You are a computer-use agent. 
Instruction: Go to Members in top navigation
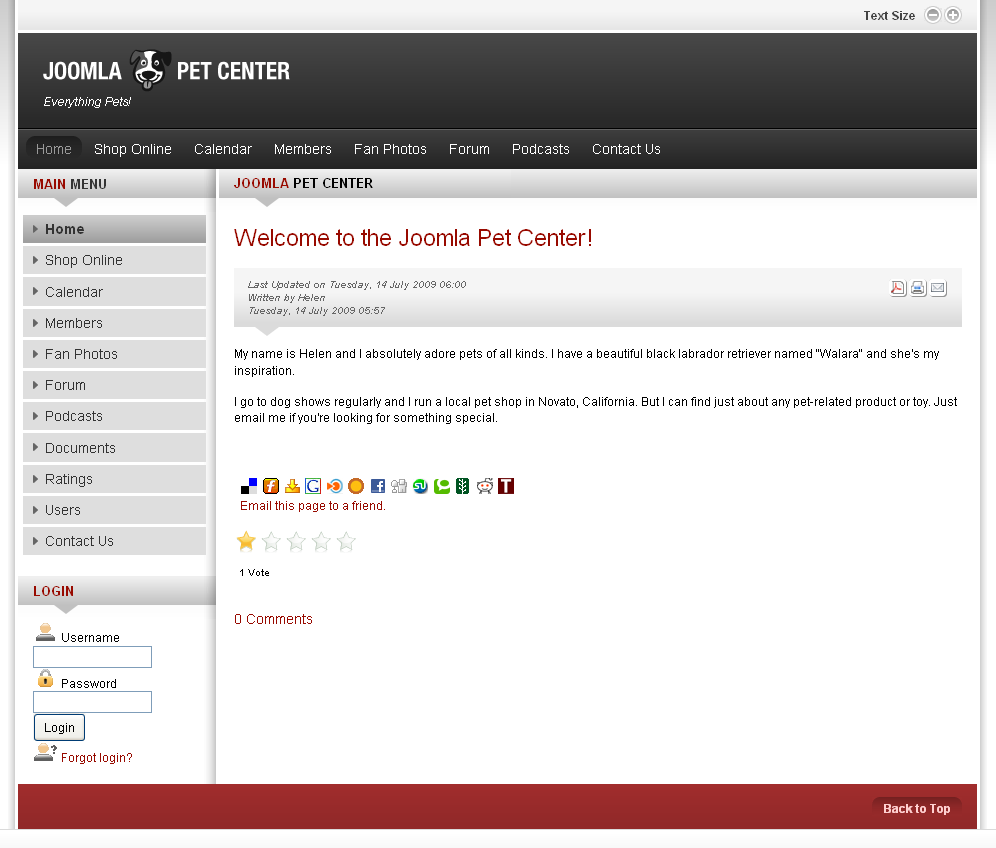tap(302, 149)
